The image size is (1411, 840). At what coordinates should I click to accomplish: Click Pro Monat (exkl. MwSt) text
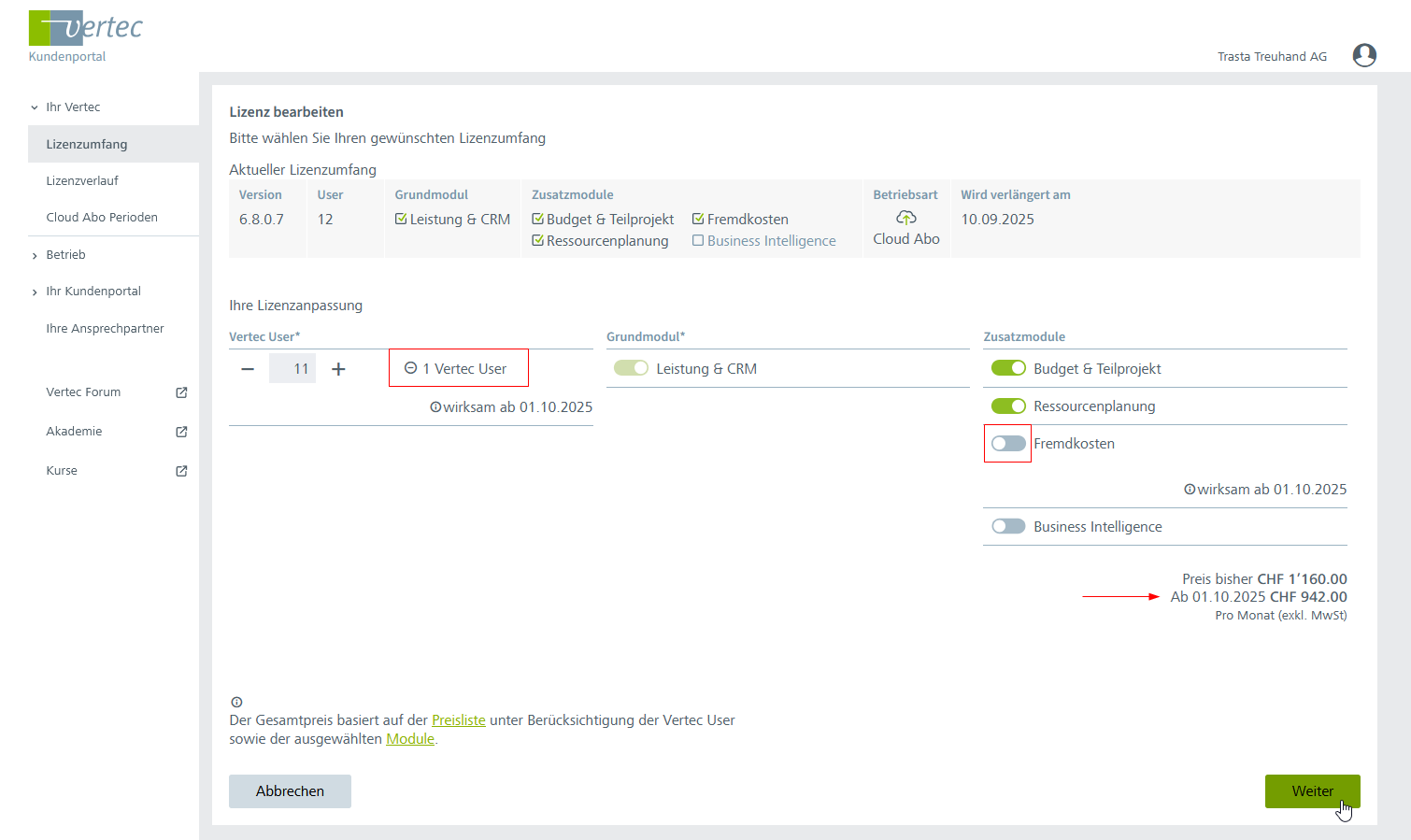pyautogui.click(x=1281, y=616)
